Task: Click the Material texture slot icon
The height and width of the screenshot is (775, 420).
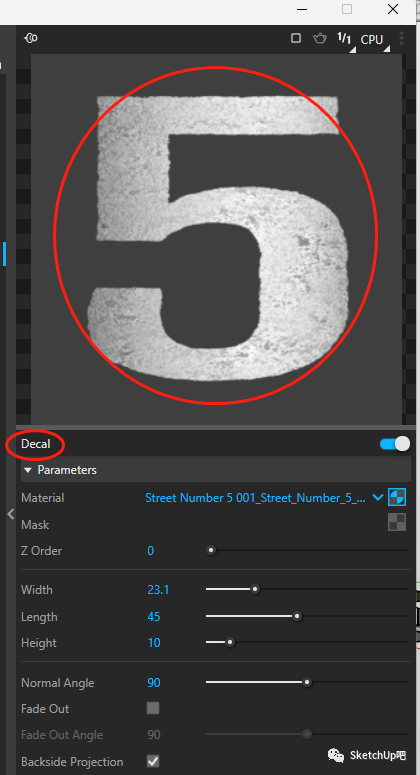Action: coord(397,497)
